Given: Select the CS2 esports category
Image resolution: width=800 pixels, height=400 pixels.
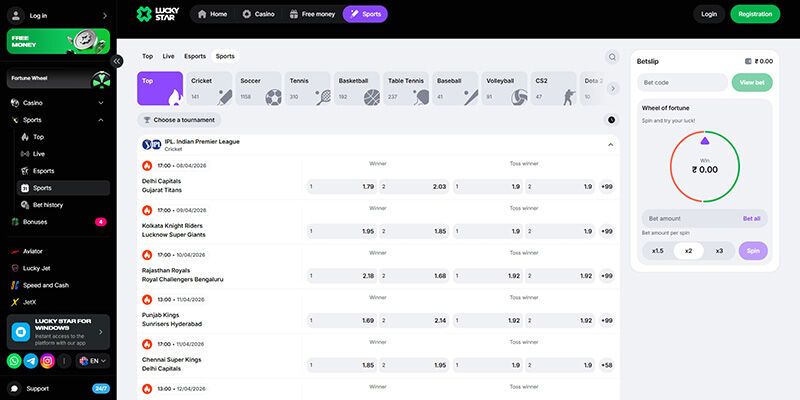Looking at the screenshot, I should pyautogui.click(x=553, y=88).
